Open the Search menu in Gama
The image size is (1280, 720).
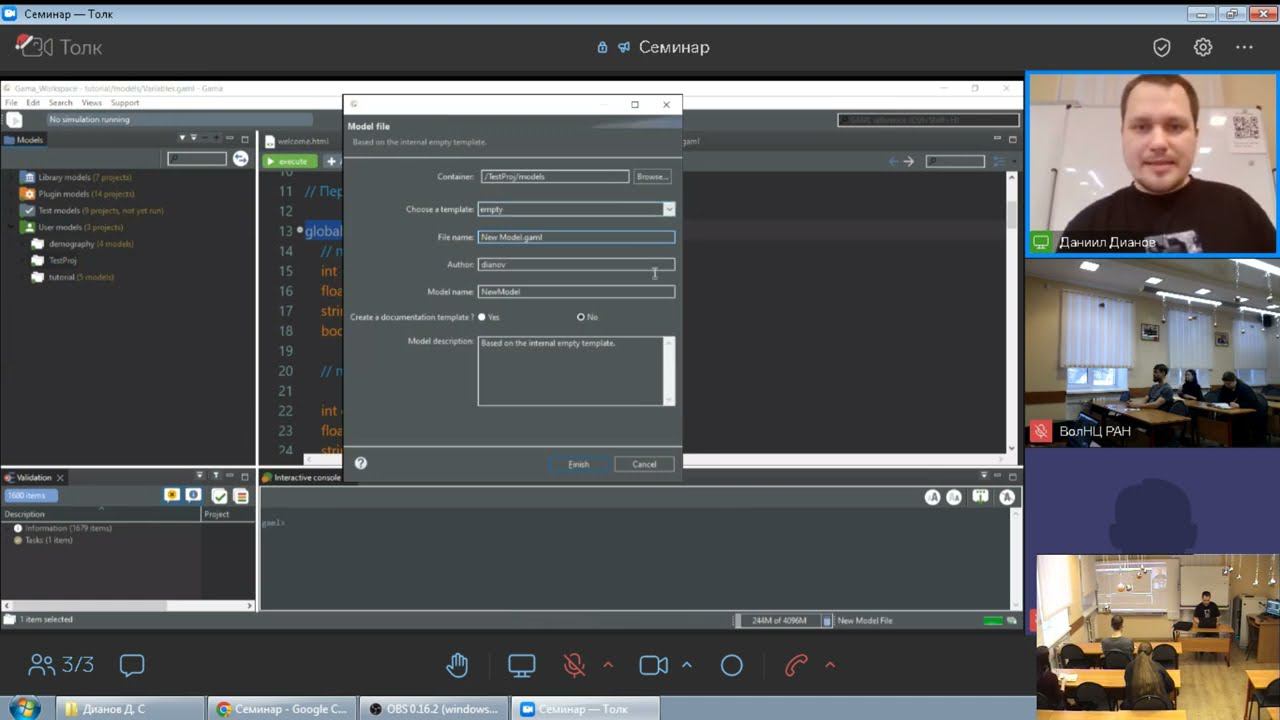(x=60, y=103)
